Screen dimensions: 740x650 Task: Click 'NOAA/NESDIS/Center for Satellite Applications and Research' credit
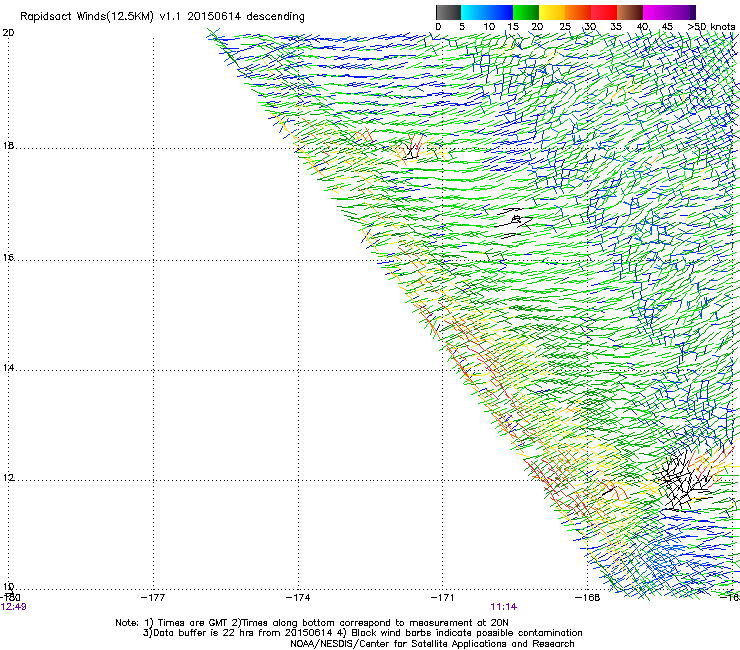coord(432,644)
